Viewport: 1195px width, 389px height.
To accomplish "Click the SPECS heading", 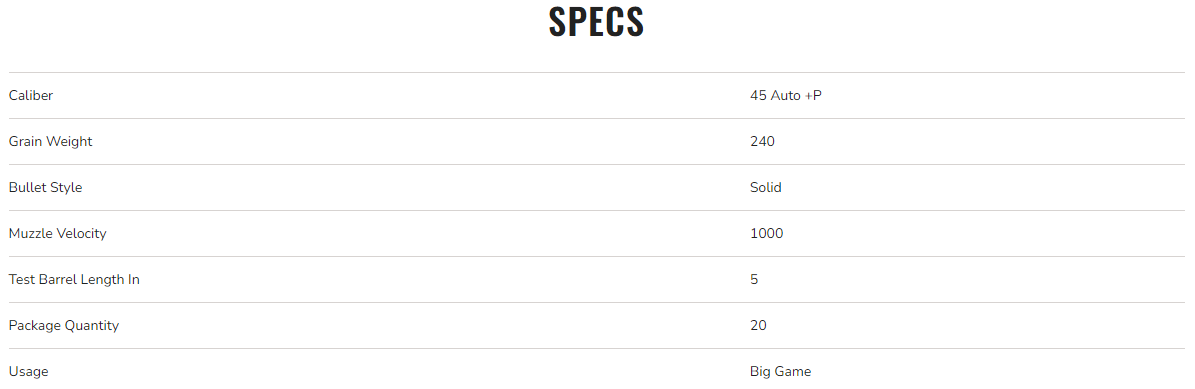I will pos(597,22).
